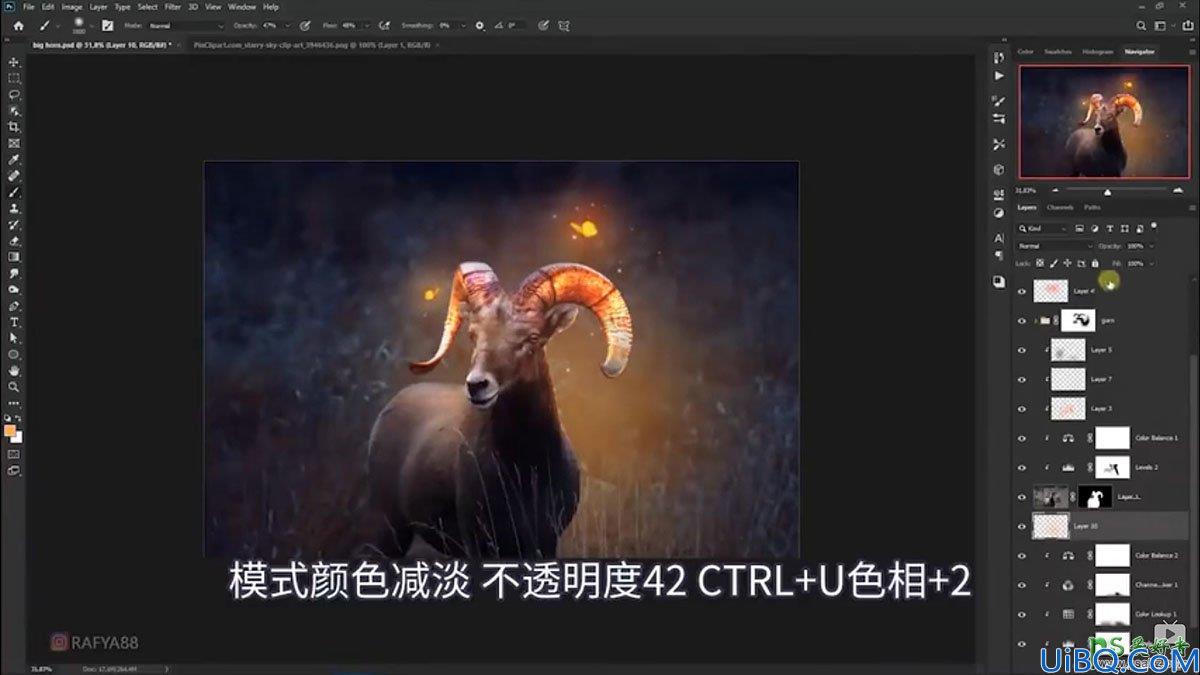Select Layer 10 thumbnail
The width and height of the screenshot is (1200, 675).
pyautogui.click(x=1051, y=525)
